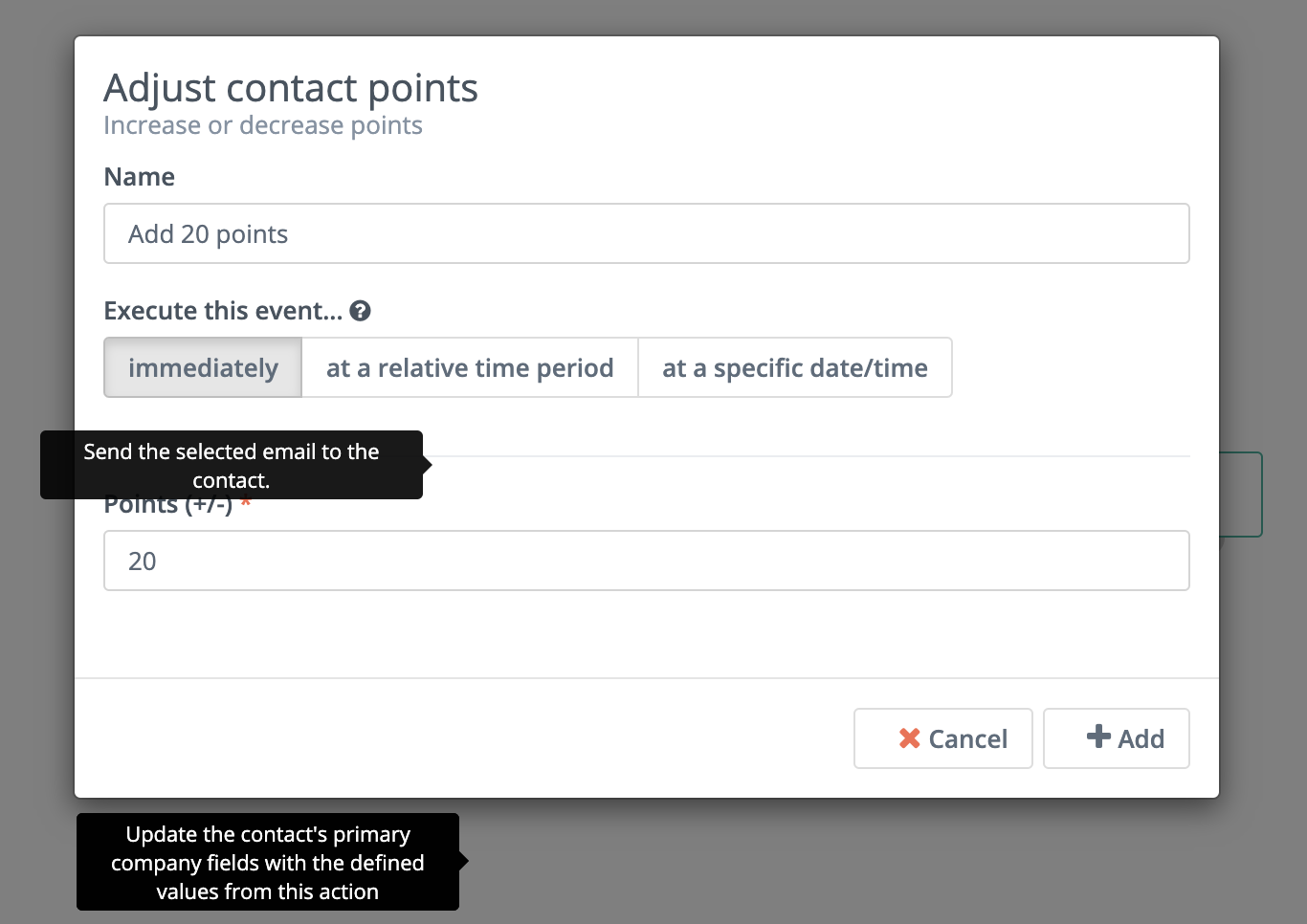Focus the Name field containing "Add 20 points"

647,233
